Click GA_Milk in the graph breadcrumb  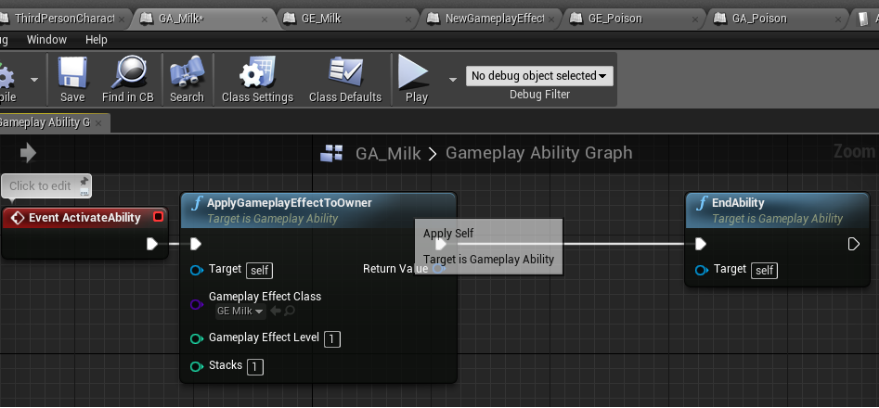pyautogui.click(x=388, y=153)
